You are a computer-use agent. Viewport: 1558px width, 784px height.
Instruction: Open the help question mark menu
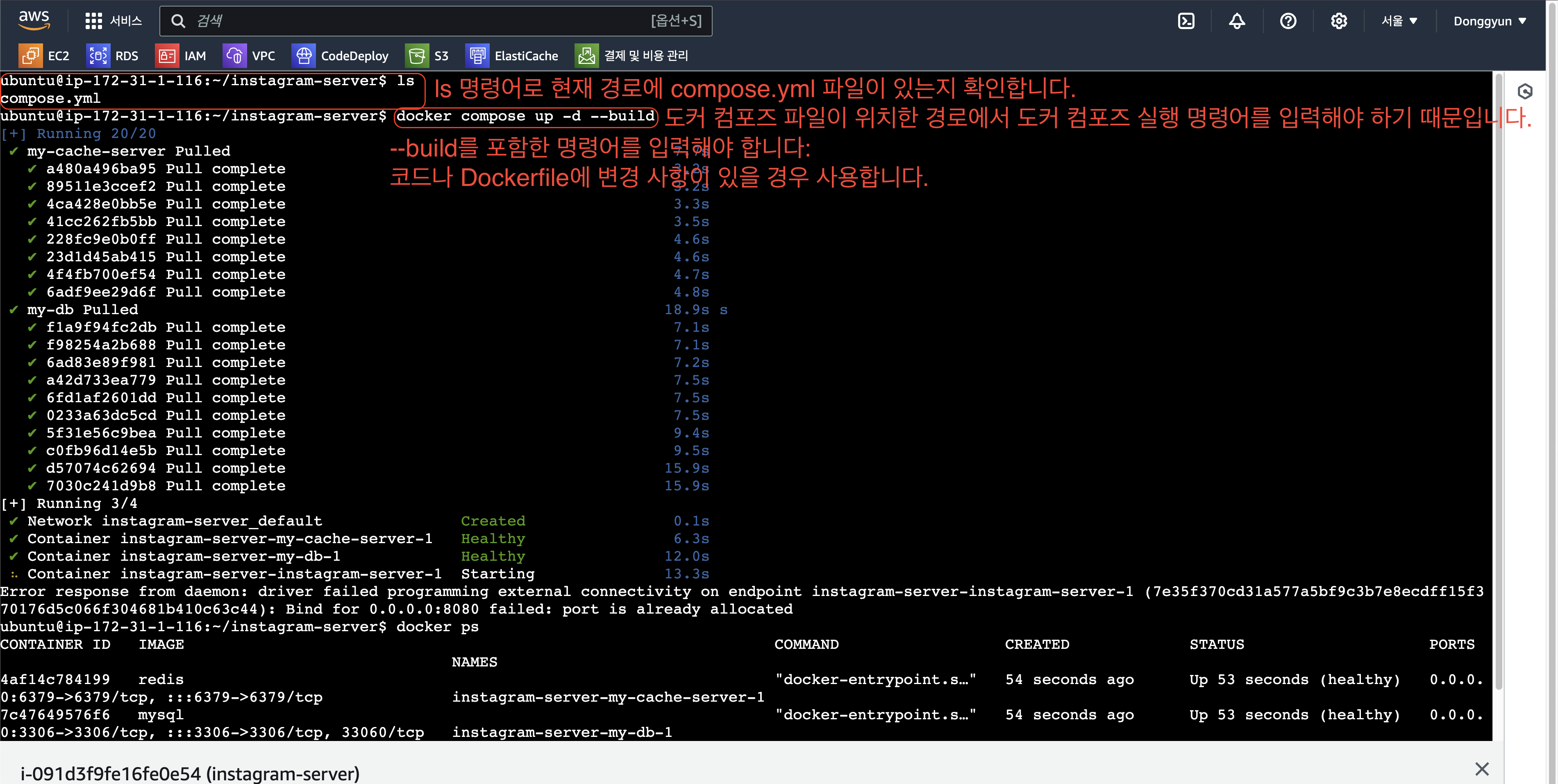(1288, 21)
